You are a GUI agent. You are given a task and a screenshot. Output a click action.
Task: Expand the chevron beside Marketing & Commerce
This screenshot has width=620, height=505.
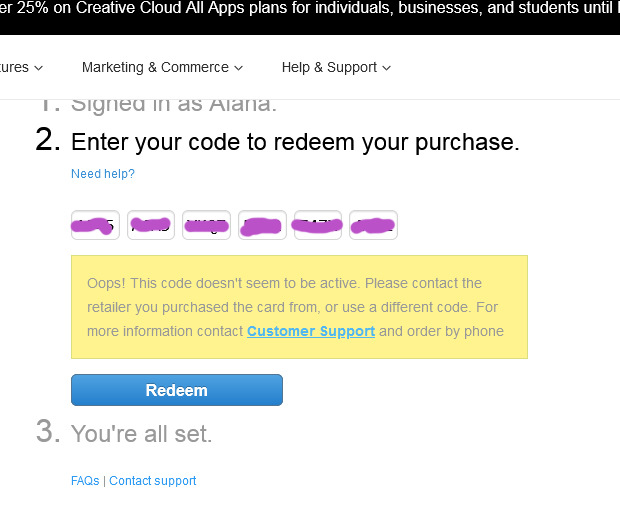[239, 68]
